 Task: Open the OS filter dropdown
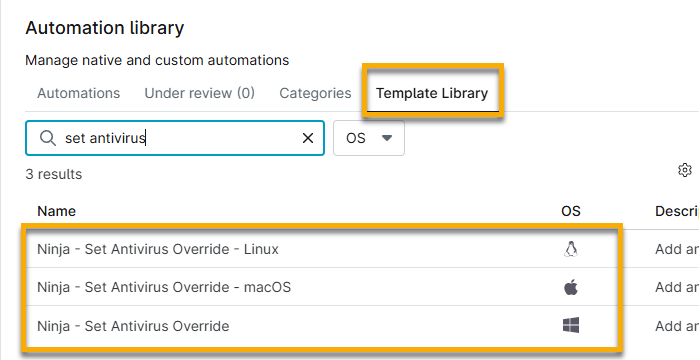point(369,138)
